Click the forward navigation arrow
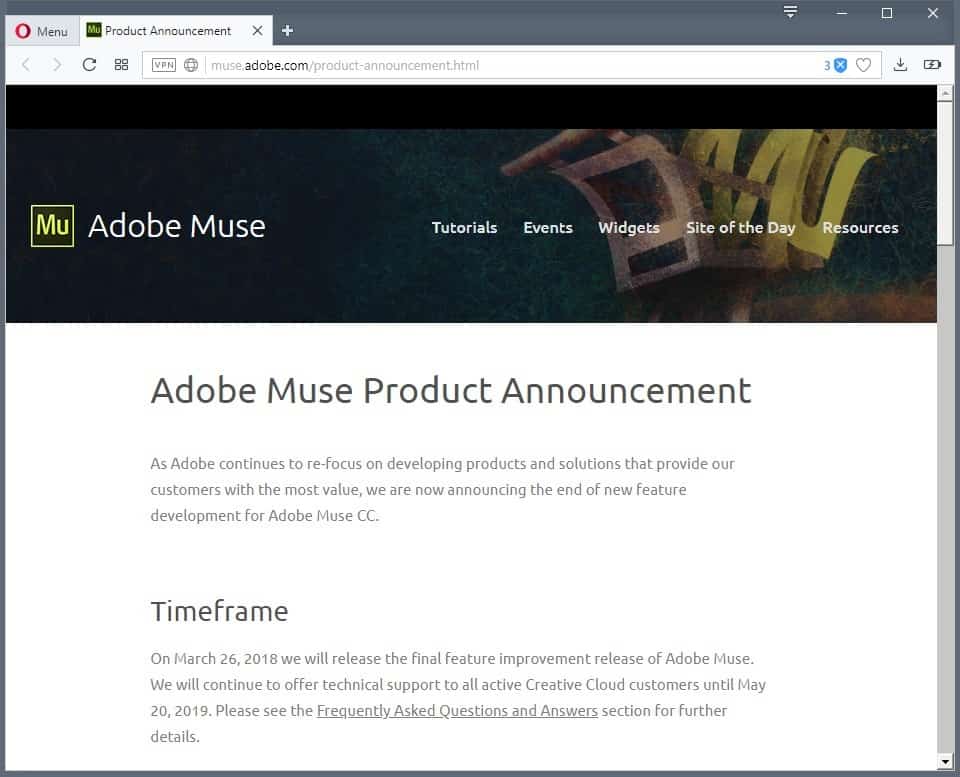 (x=57, y=64)
